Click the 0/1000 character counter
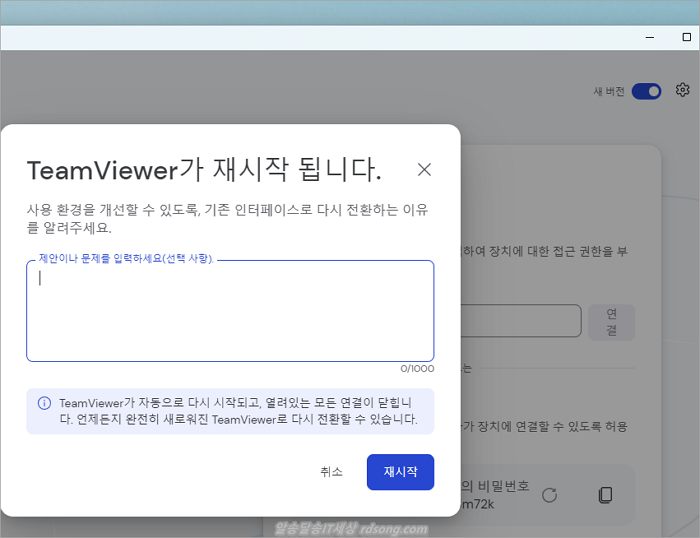700x538 pixels. click(x=417, y=369)
